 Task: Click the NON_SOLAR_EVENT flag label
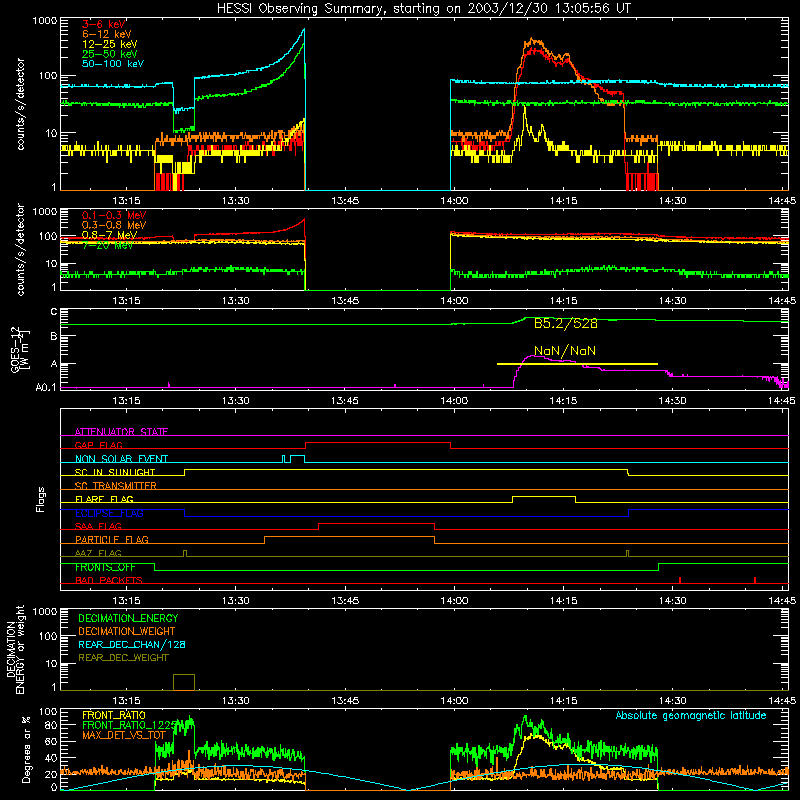click(121, 459)
